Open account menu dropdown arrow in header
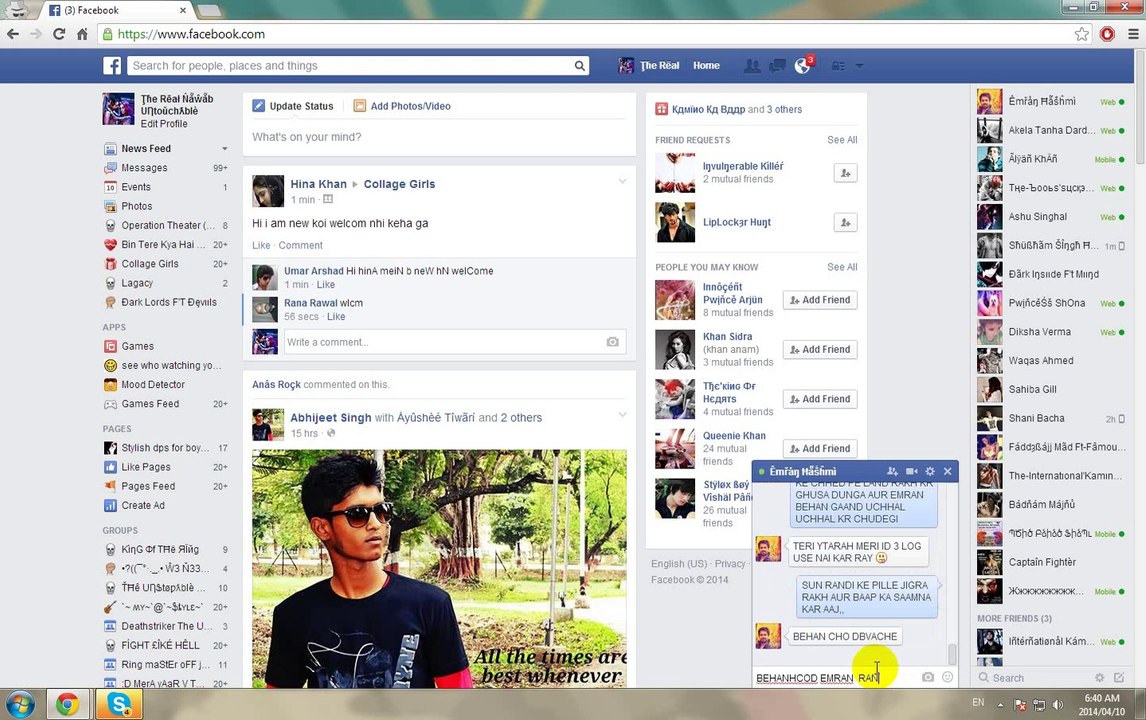1146x720 pixels. click(860, 66)
